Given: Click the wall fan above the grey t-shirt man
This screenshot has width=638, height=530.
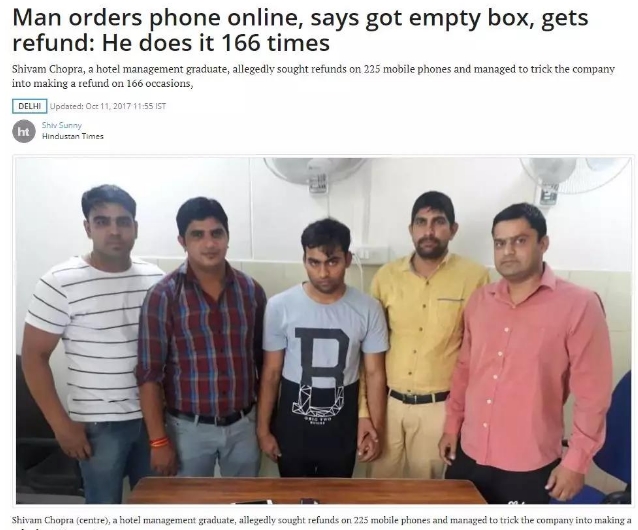Looking at the screenshot, I should pos(315,172).
